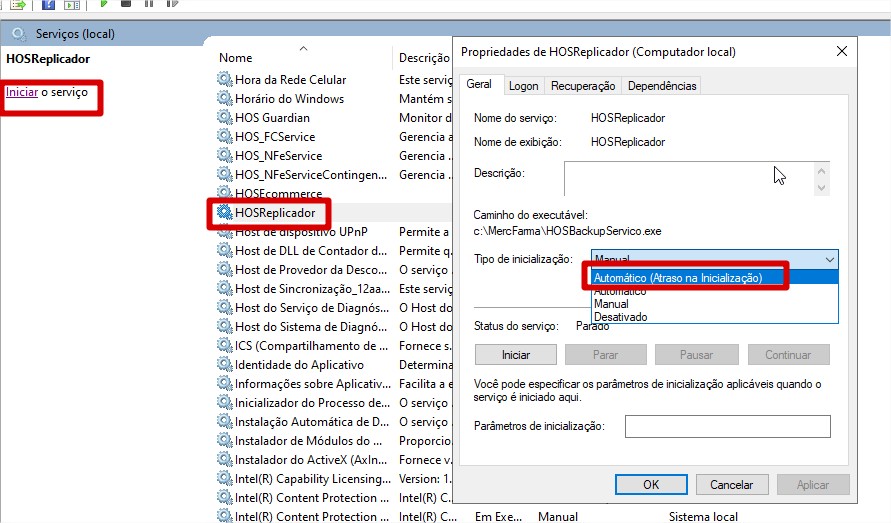Choose Desativado in startup type list
The width and height of the screenshot is (891, 523).
[620, 317]
